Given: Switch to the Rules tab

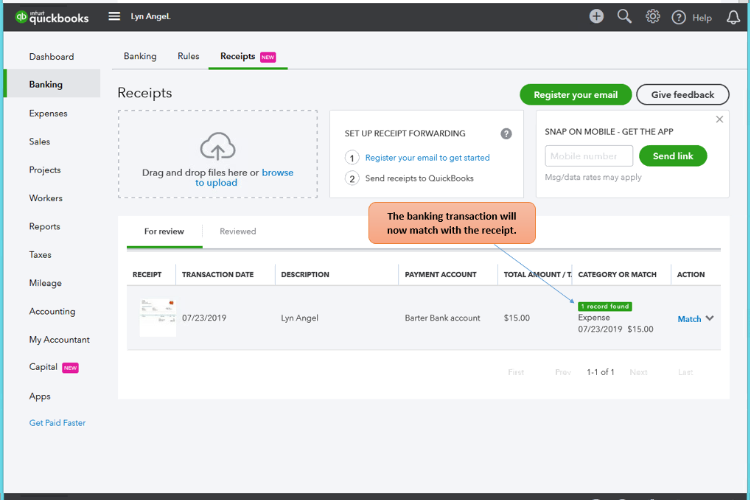Looking at the screenshot, I should [x=188, y=56].
